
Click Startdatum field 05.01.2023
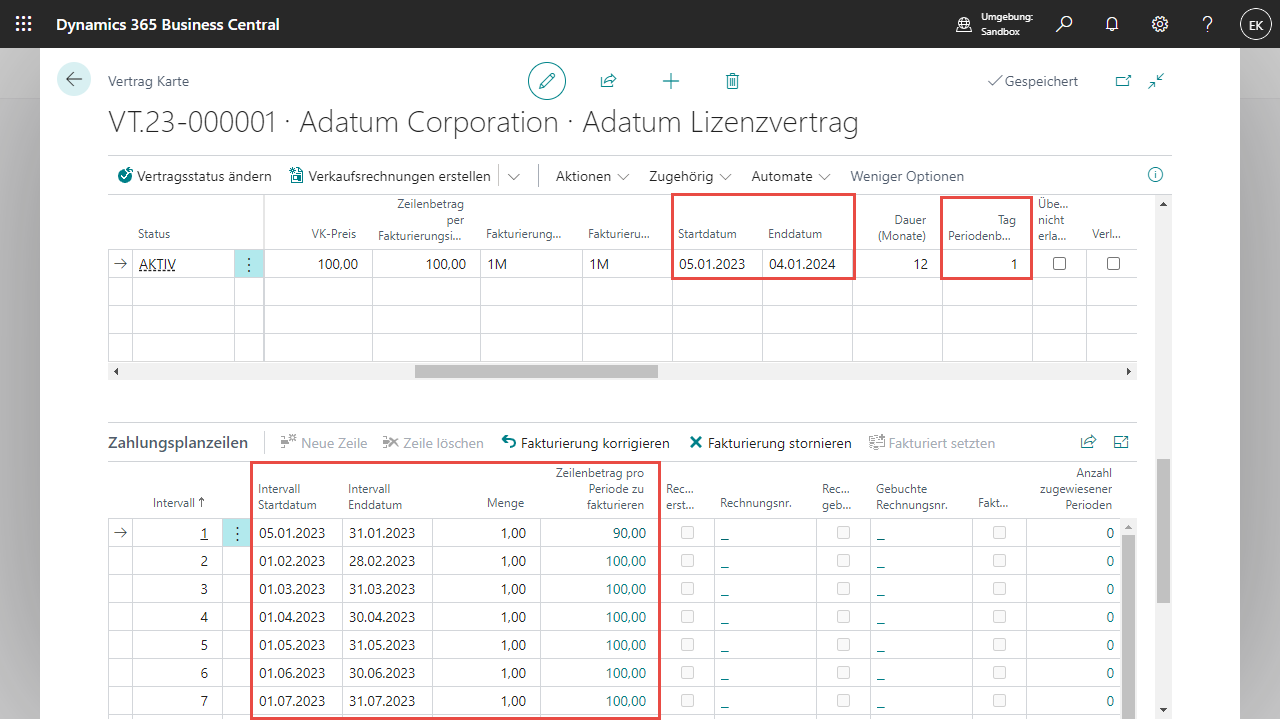pos(717,264)
